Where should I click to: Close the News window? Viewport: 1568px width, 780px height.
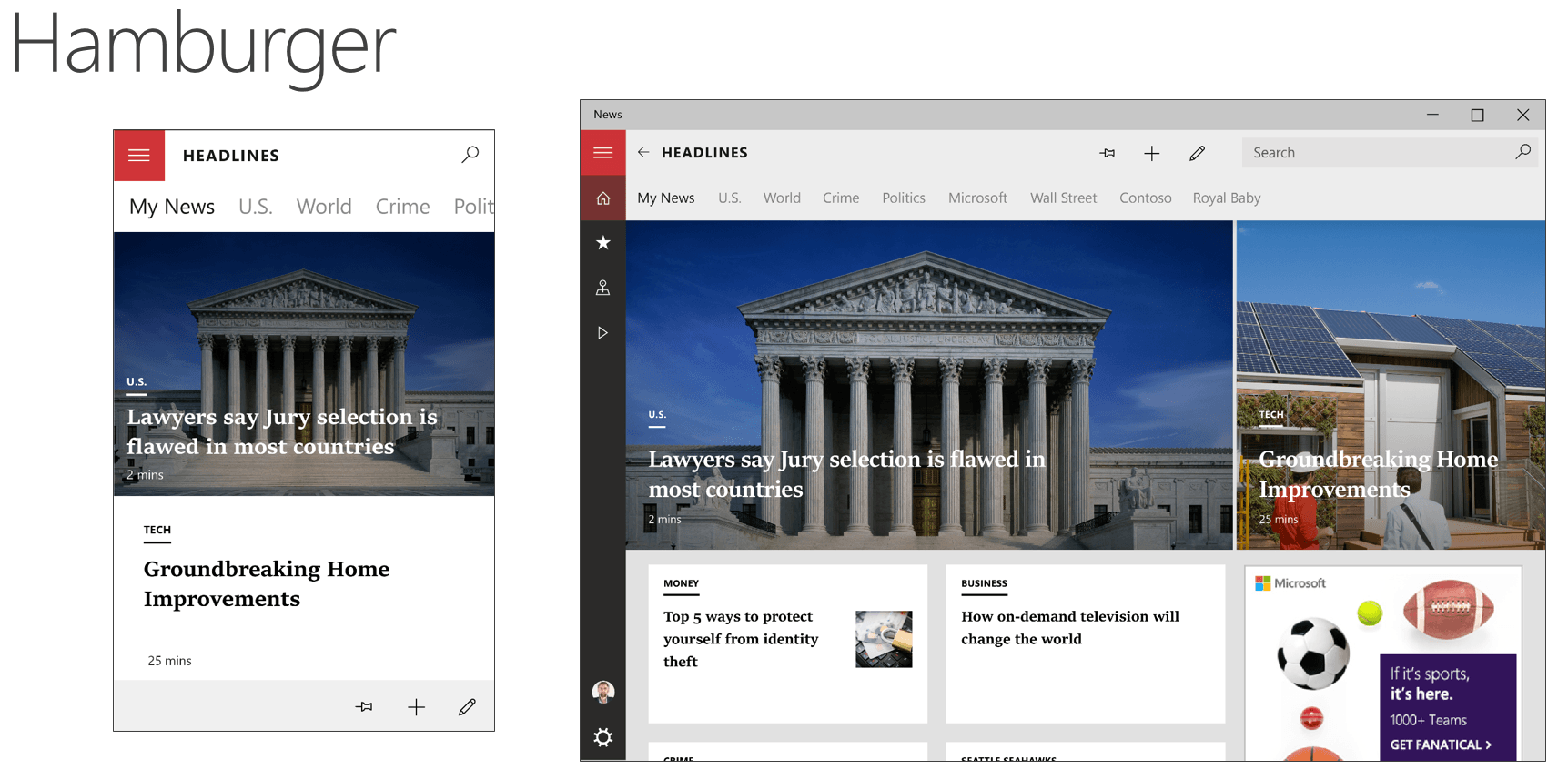[1522, 115]
